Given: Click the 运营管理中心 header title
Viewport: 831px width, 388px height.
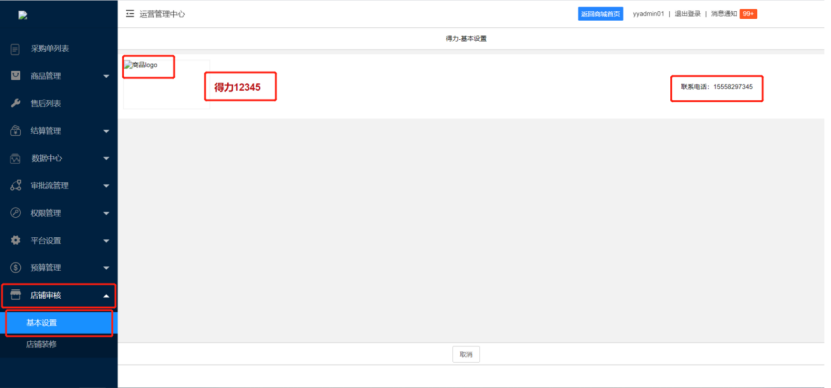Looking at the screenshot, I should click(x=162, y=14).
